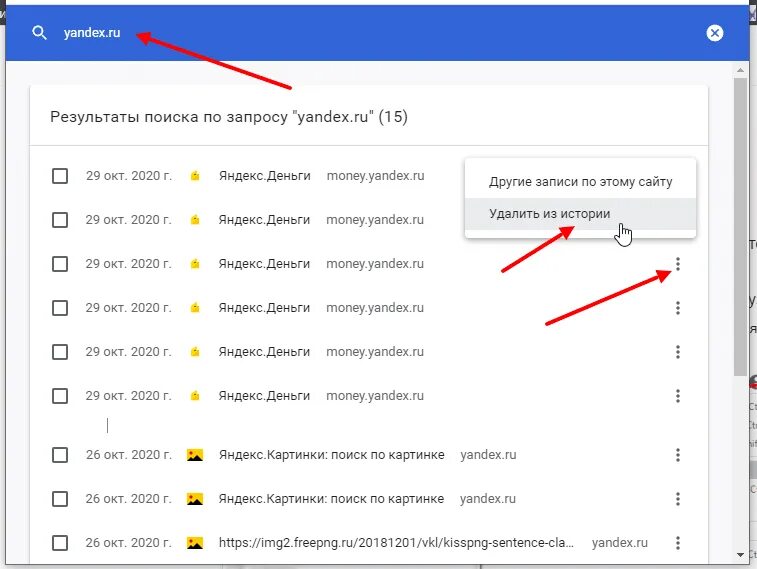Open the three-dot menu of the third Яндекс.Деньги entry
This screenshot has width=757, height=569.
click(678, 264)
